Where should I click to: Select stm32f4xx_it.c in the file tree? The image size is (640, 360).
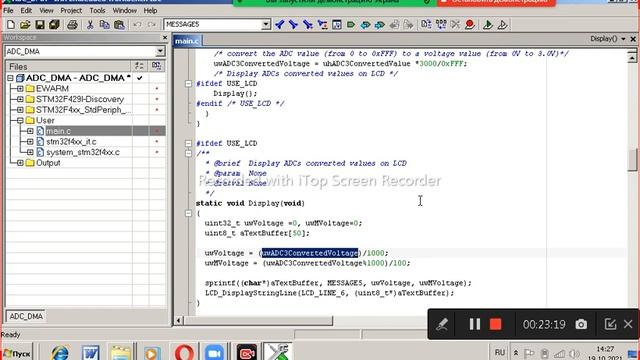[71, 142]
